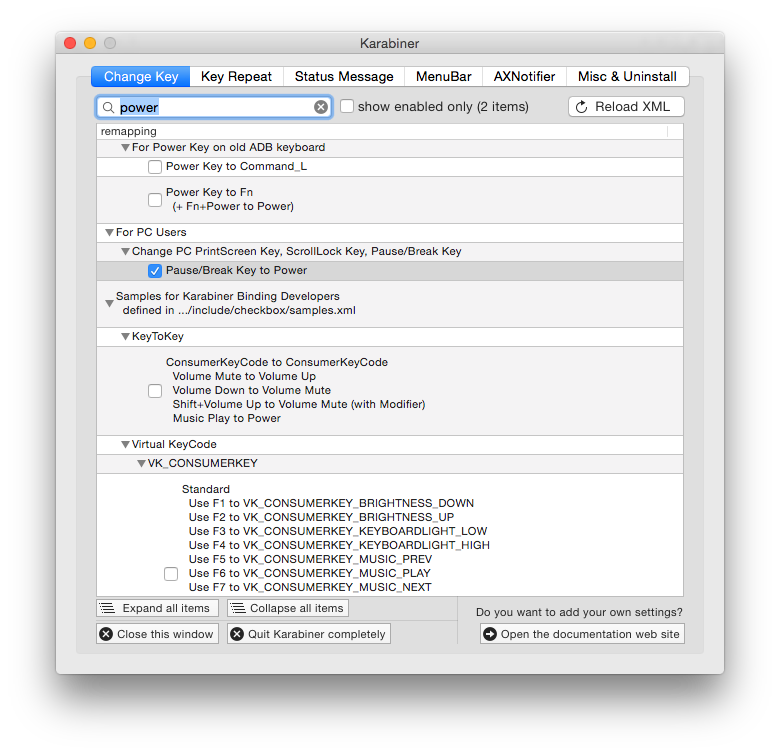Click "Shift+Volume Up to Volume Mute (with Modifier)"
The image size is (780, 754).
click(299, 404)
